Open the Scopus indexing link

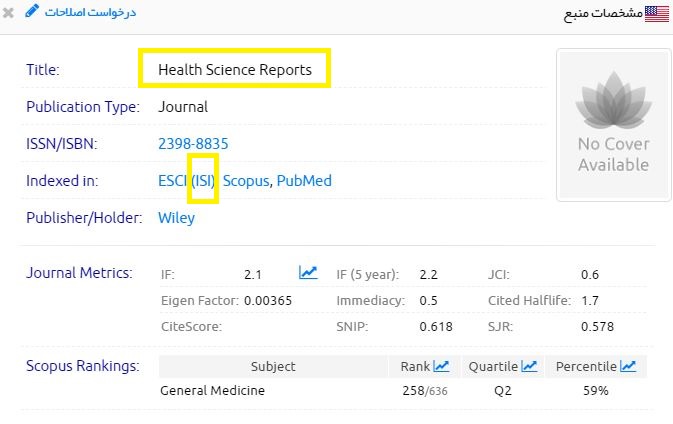pos(246,181)
